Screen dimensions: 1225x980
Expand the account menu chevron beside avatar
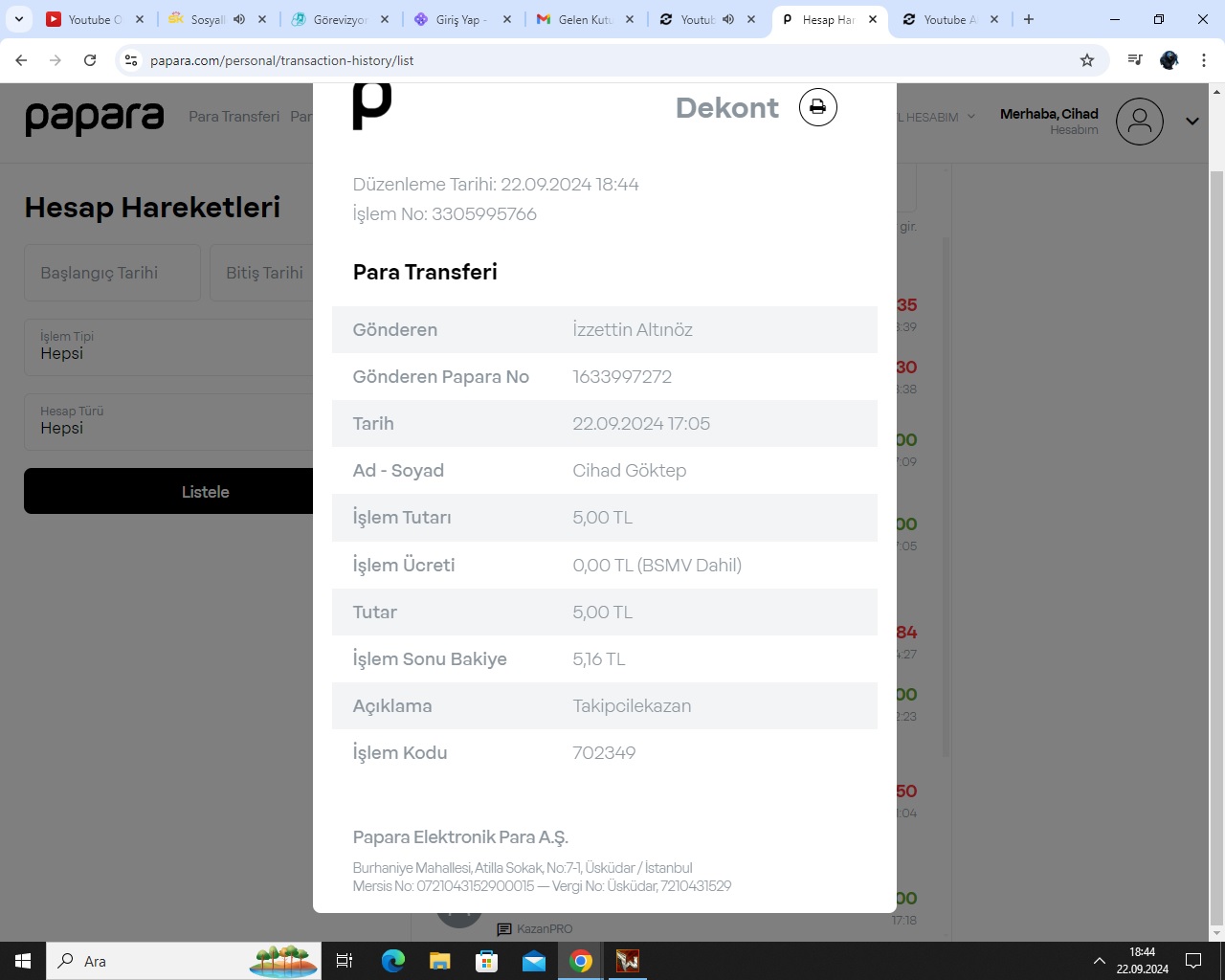1192,122
